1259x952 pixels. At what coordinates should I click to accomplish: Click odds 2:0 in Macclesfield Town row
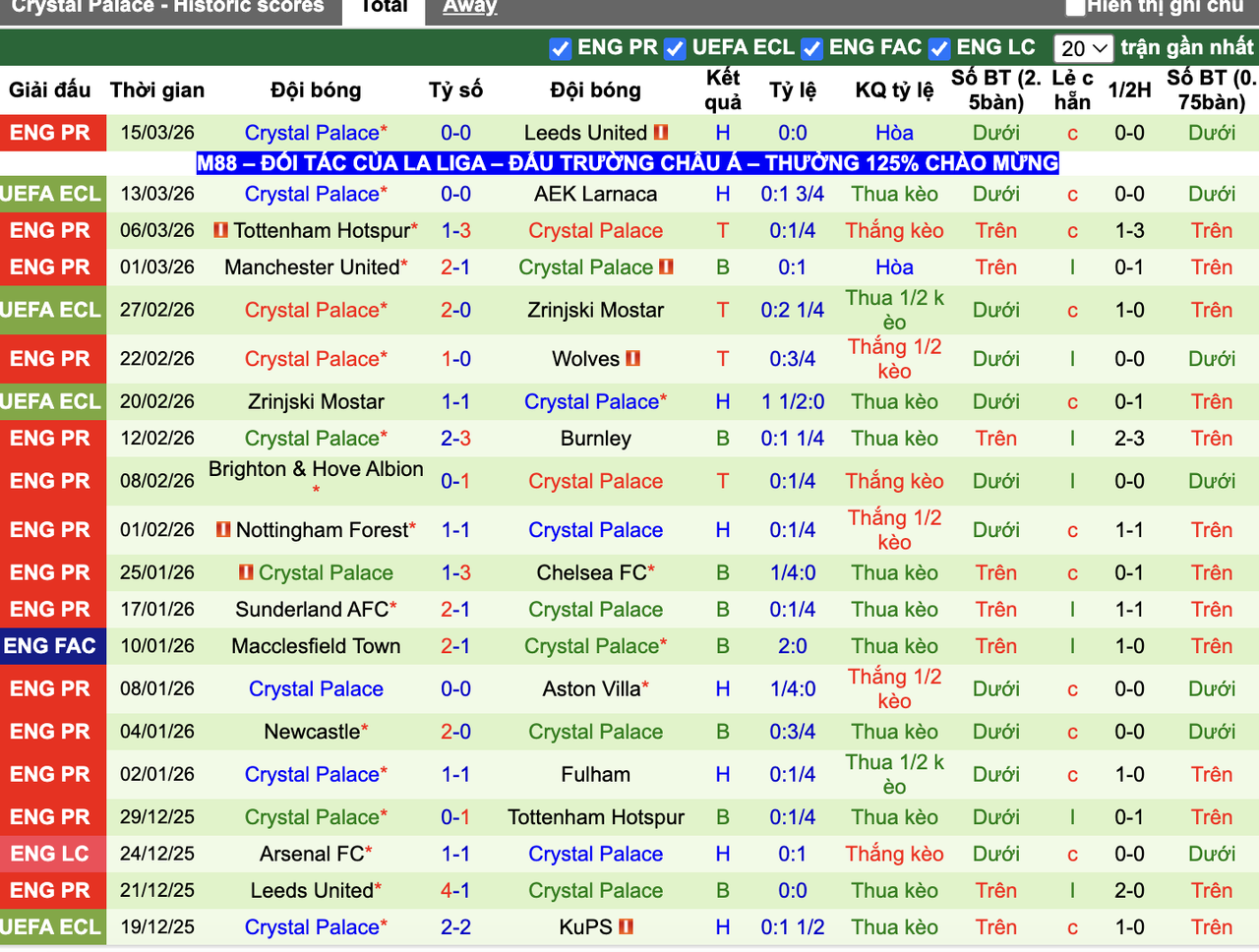793,646
